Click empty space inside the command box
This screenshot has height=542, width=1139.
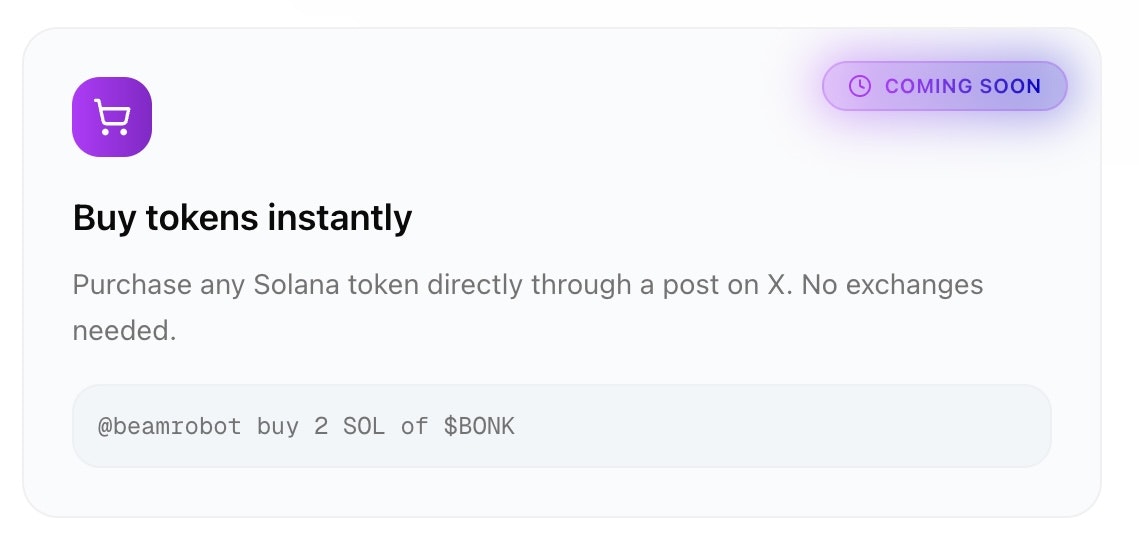(x=780, y=427)
